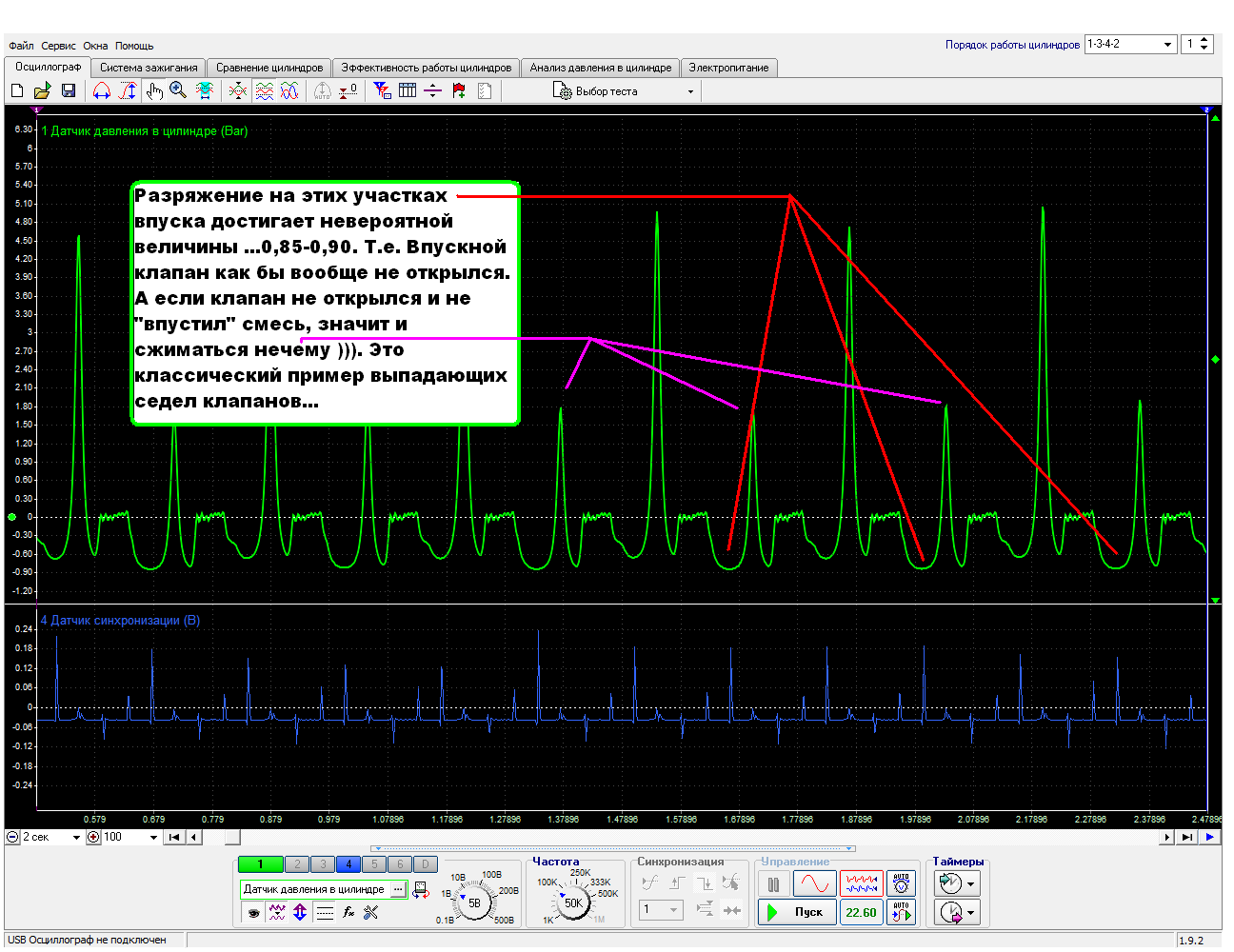The height and width of the screenshot is (952, 1234).
Task: Open the Файл menu
Action: pyautogui.click(x=21, y=46)
